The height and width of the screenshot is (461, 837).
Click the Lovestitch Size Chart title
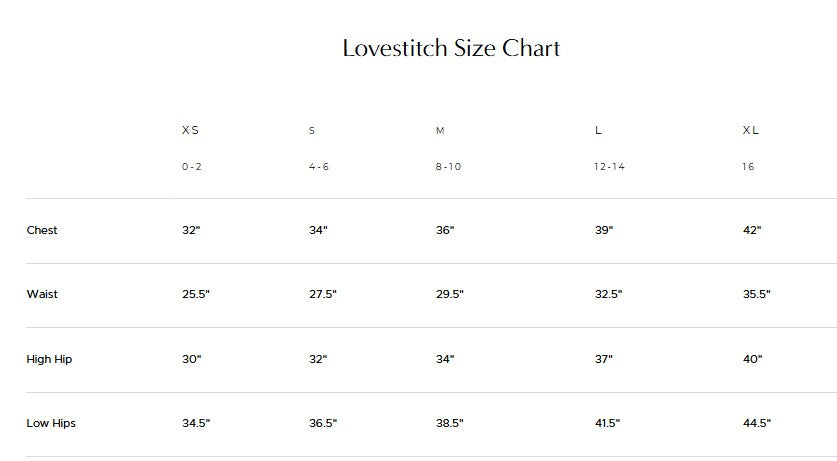451,48
